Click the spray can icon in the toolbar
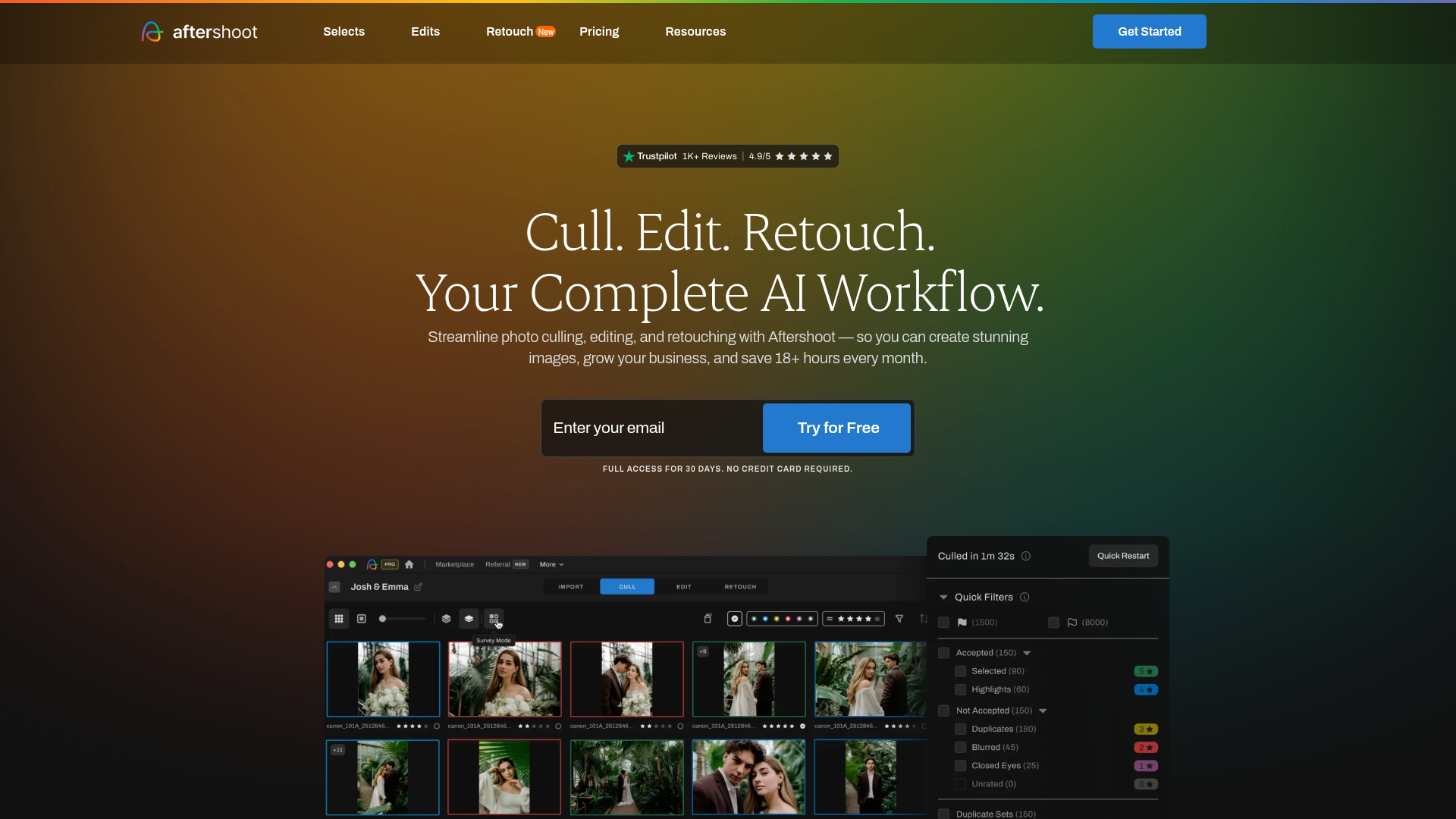This screenshot has width=1456, height=819. click(708, 619)
